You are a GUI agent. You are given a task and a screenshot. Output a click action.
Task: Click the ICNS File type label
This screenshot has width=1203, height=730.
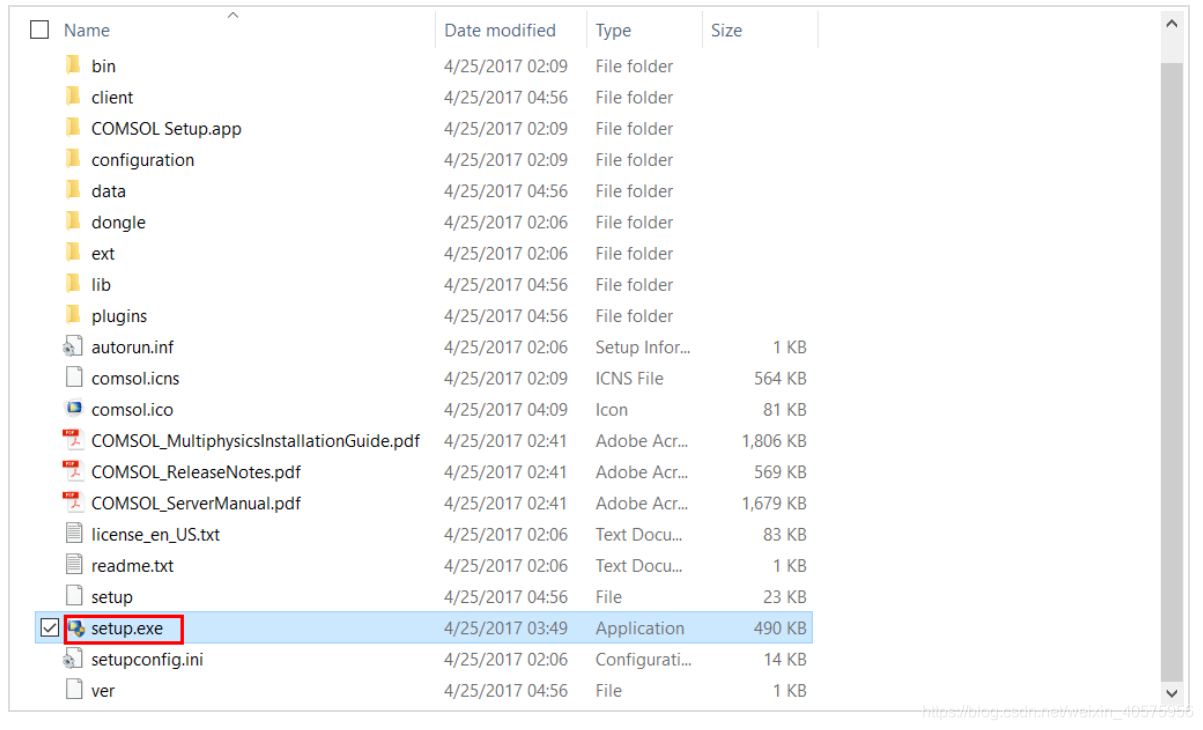[629, 378]
